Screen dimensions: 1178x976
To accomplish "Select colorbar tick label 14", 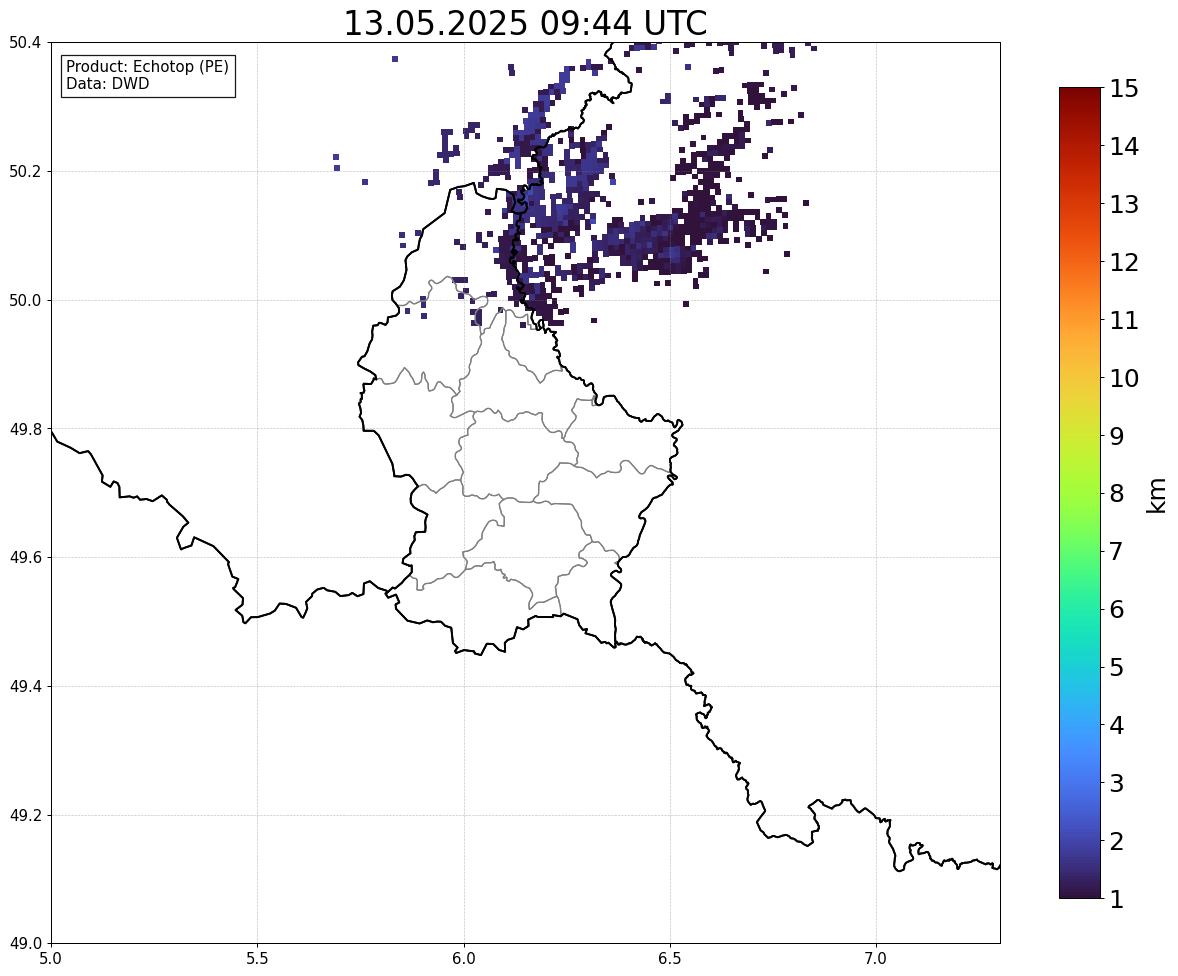I will tap(1124, 147).
